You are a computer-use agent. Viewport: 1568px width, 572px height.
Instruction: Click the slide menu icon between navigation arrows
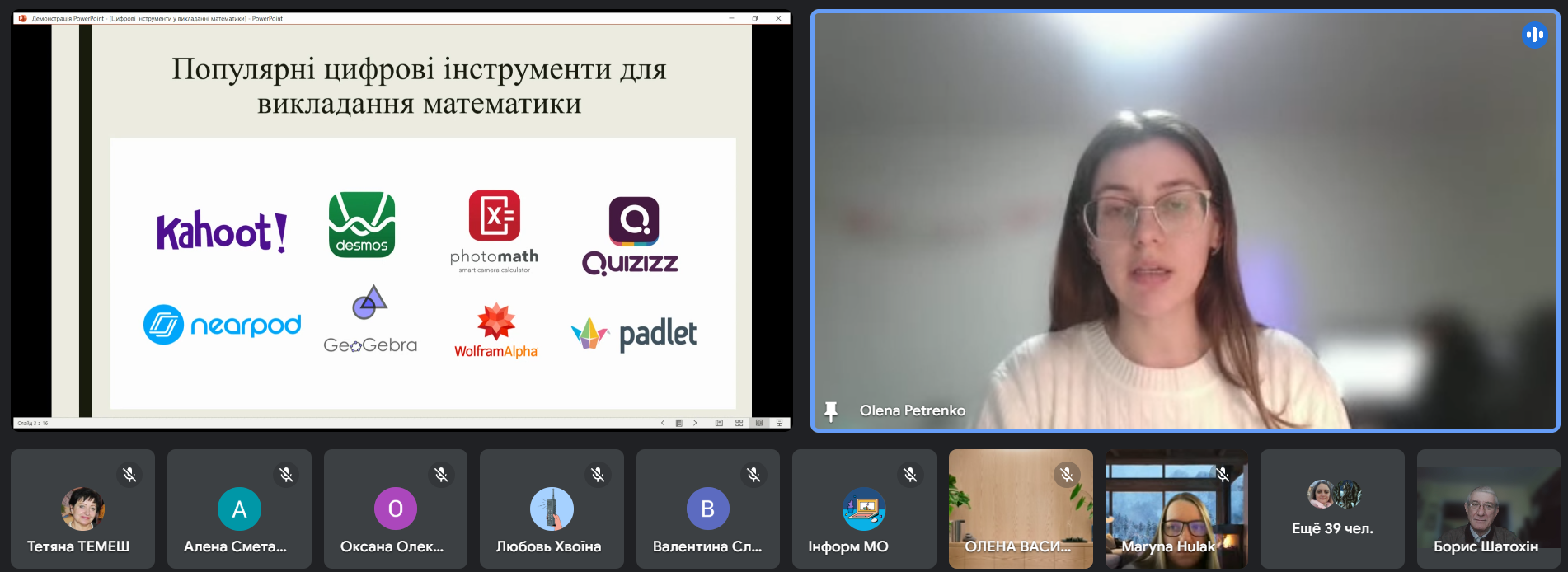pyautogui.click(x=679, y=423)
